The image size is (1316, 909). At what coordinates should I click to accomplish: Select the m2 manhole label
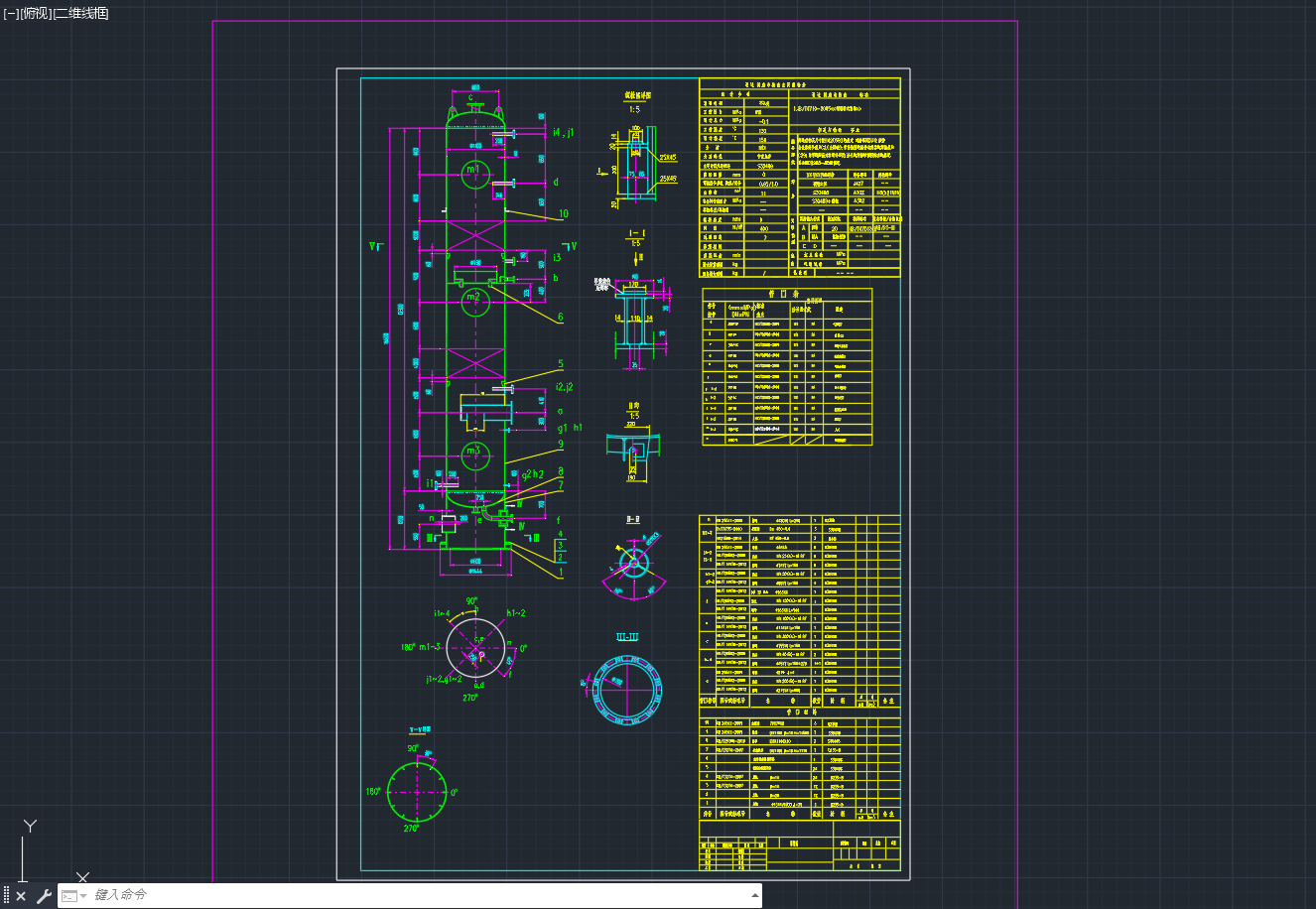pyautogui.click(x=472, y=297)
